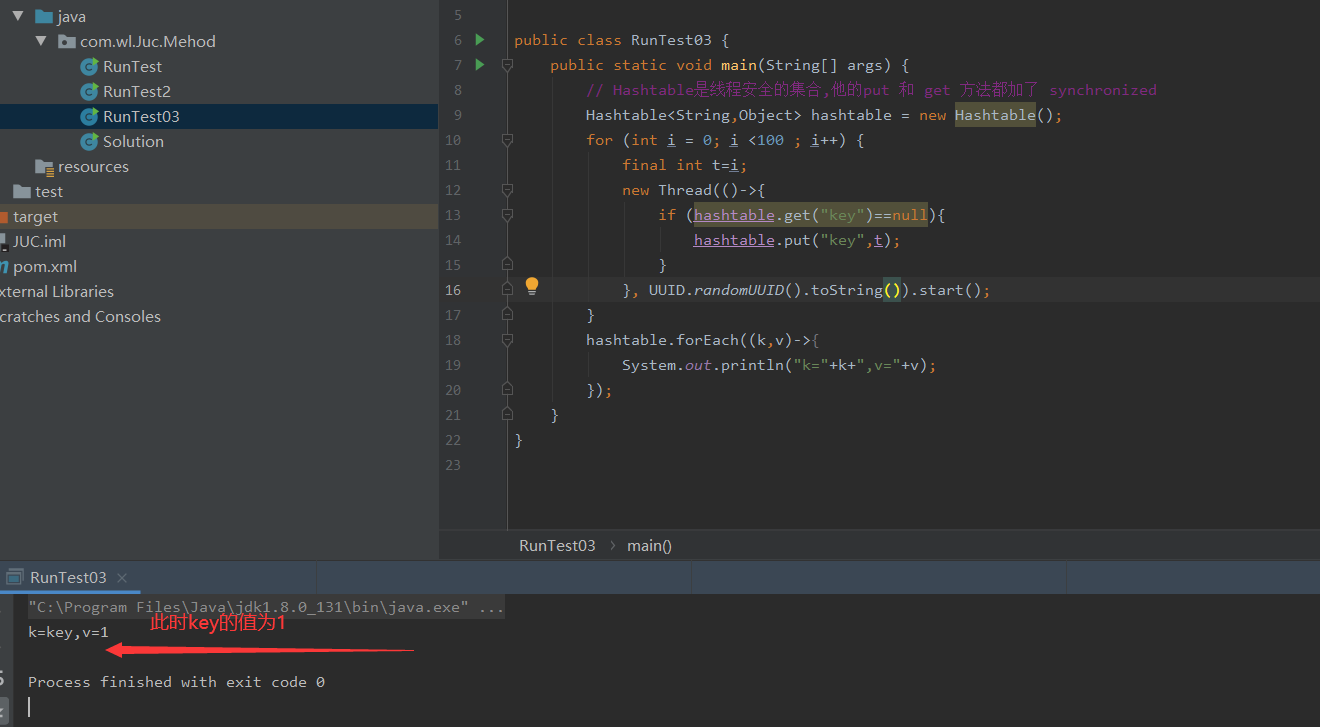Close the RunTest03 run tab
This screenshot has height=727, width=1320.
(122, 577)
